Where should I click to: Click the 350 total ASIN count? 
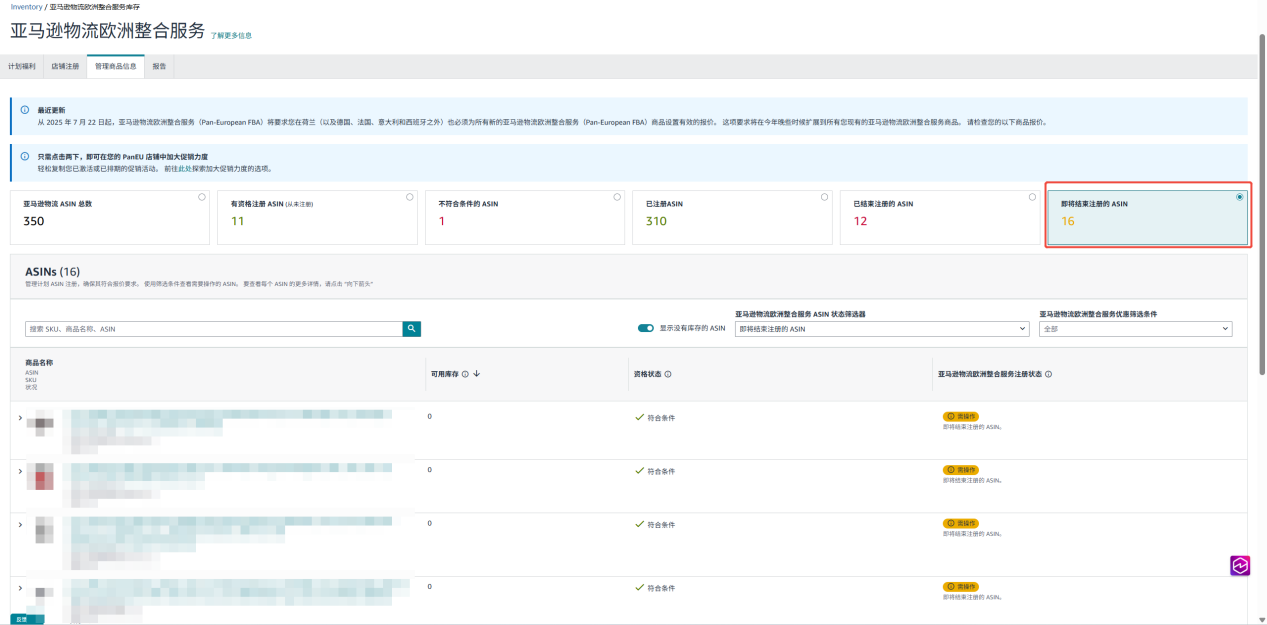(34, 221)
